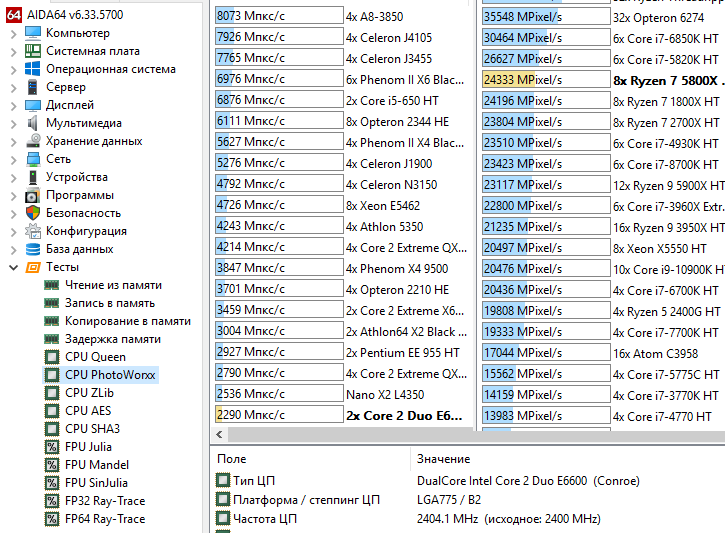Click the Тесты benchmark folder icon
The width and height of the screenshot is (725, 533).
pos(33,267)
